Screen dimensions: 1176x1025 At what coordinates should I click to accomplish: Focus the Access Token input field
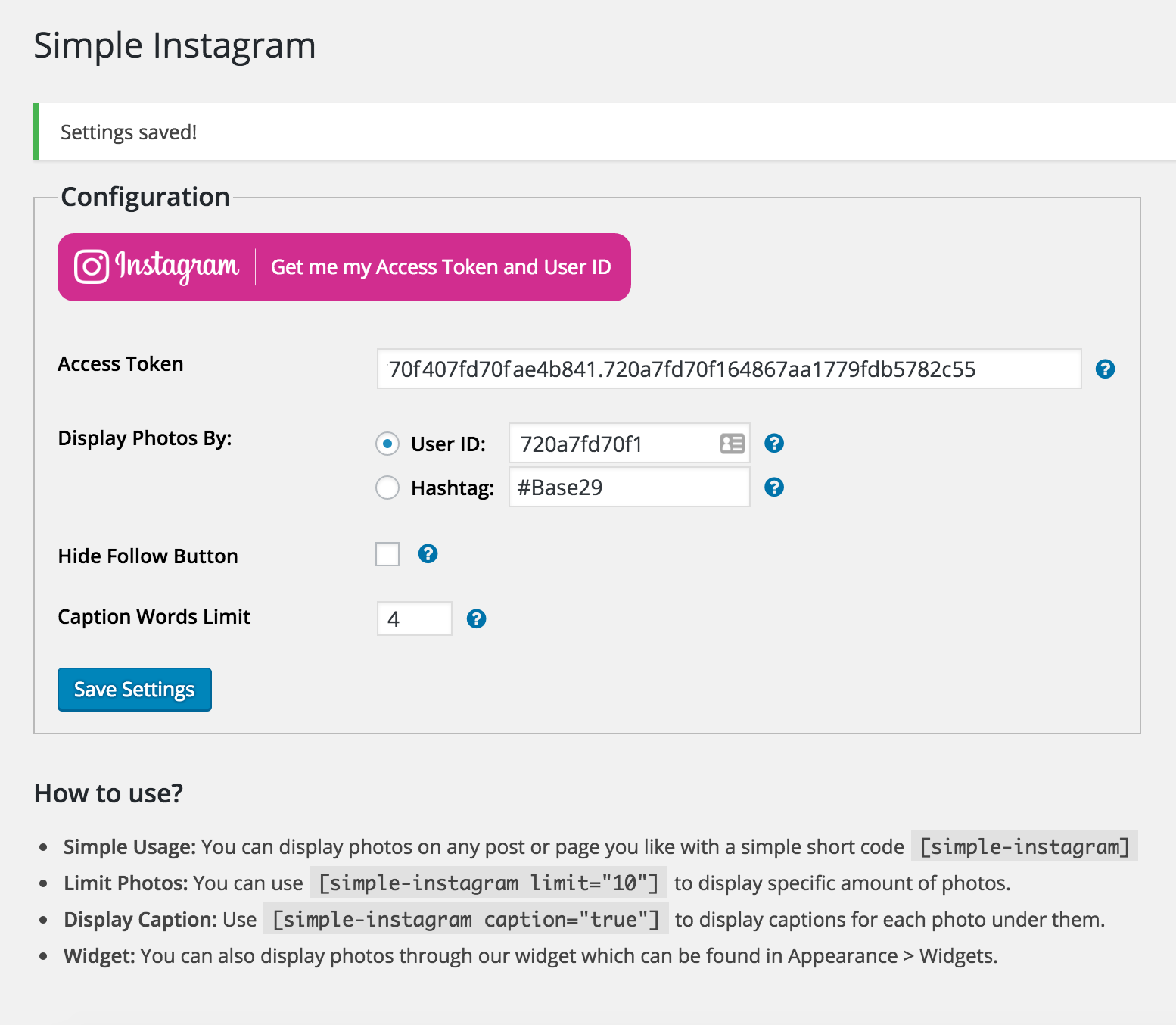[x=730, y=369]
